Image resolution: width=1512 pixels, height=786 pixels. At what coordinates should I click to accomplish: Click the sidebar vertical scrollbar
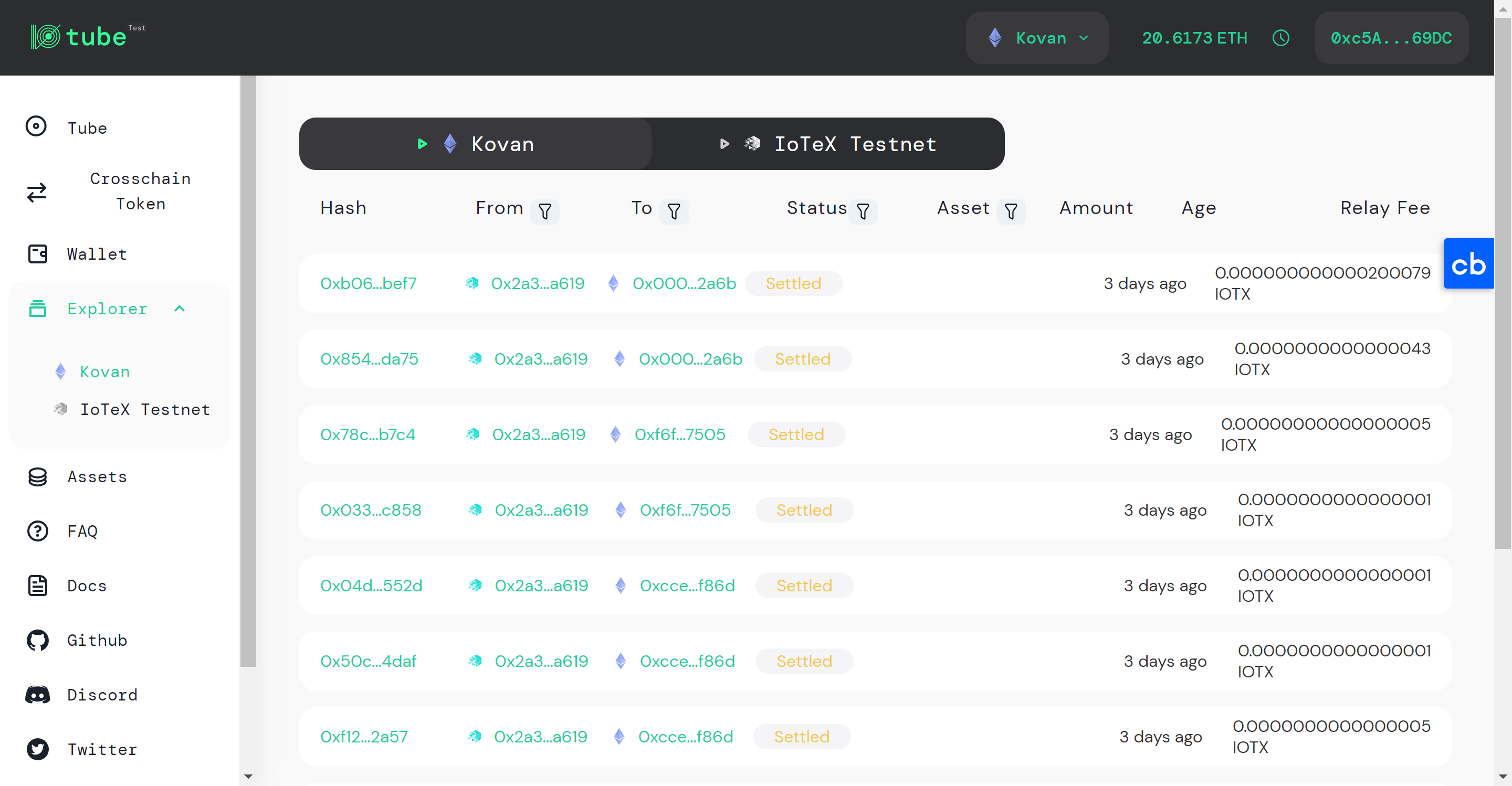tap(248, 371)
